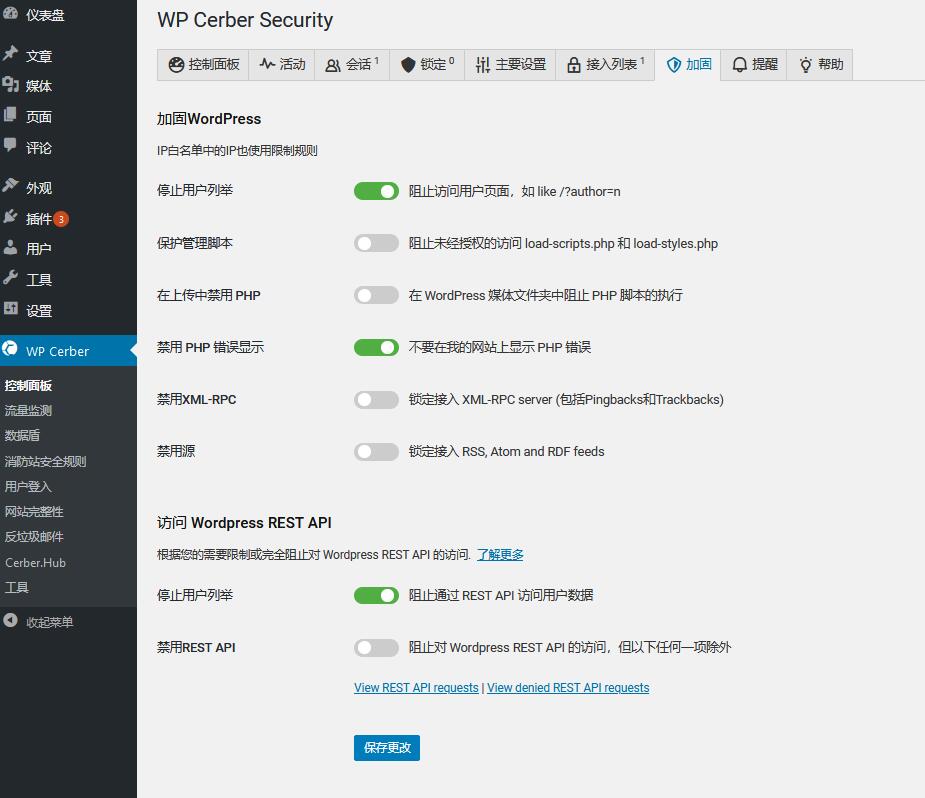This screenshot has width=925, height=798.
Task: Click 阻止访问用户页面 description text
Action: tap(514, 191)
